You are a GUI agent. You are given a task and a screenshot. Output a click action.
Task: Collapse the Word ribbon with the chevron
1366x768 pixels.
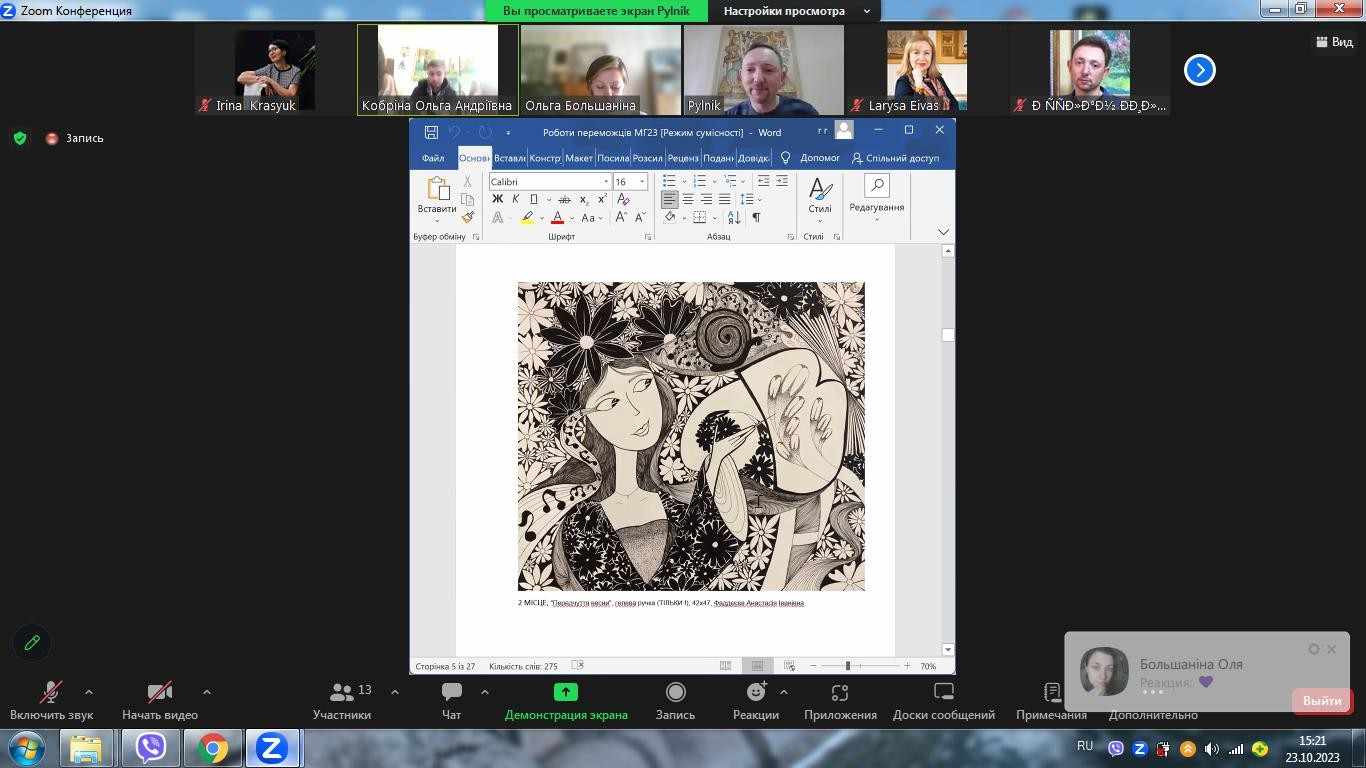click(943, 232)
